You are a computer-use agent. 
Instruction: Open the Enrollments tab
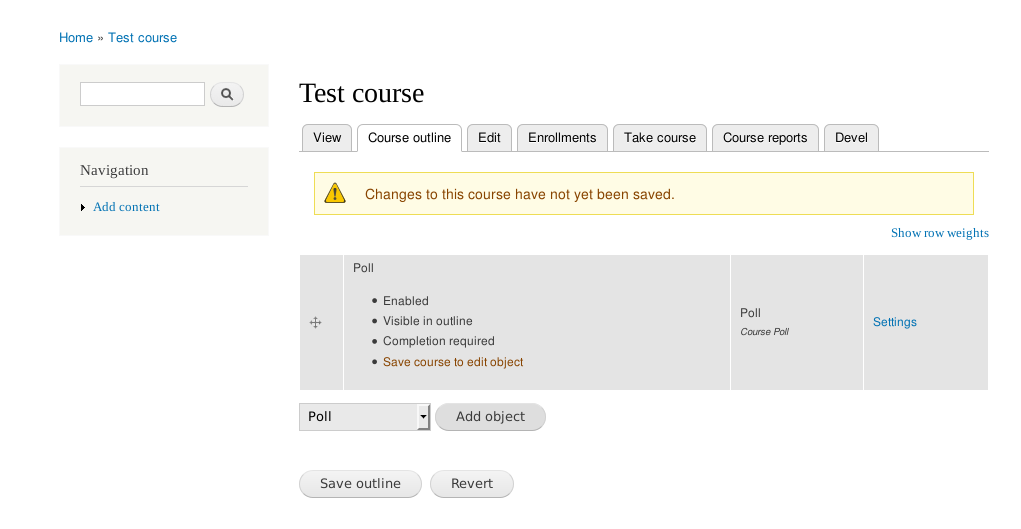tap(563, 138)
